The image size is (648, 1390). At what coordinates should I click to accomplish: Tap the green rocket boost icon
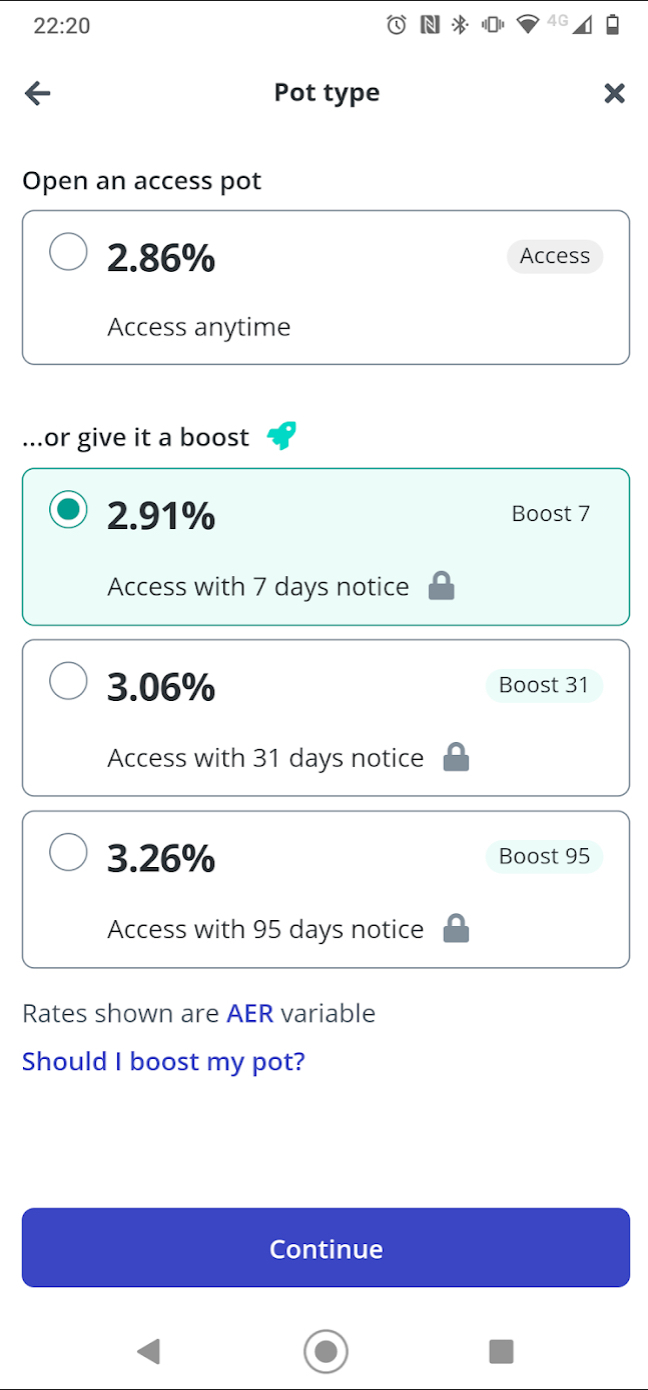coord(282,436)
